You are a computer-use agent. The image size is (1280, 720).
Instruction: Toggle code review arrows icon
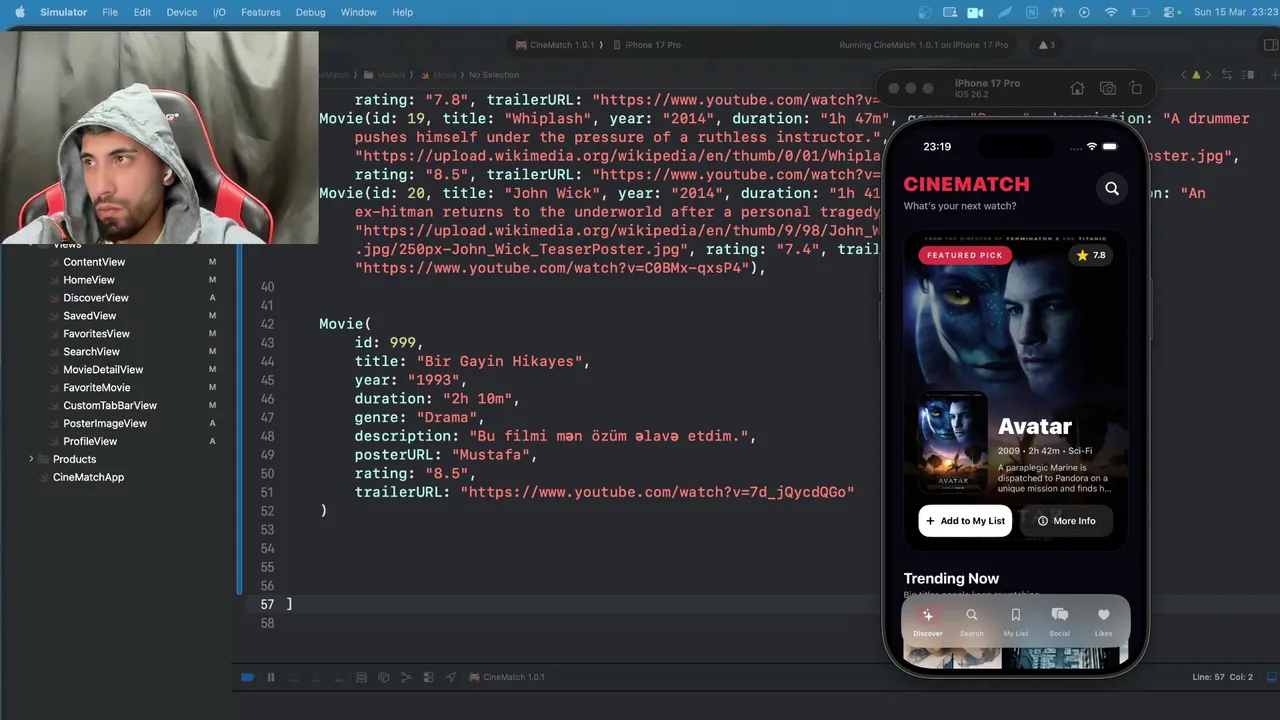1228,75
